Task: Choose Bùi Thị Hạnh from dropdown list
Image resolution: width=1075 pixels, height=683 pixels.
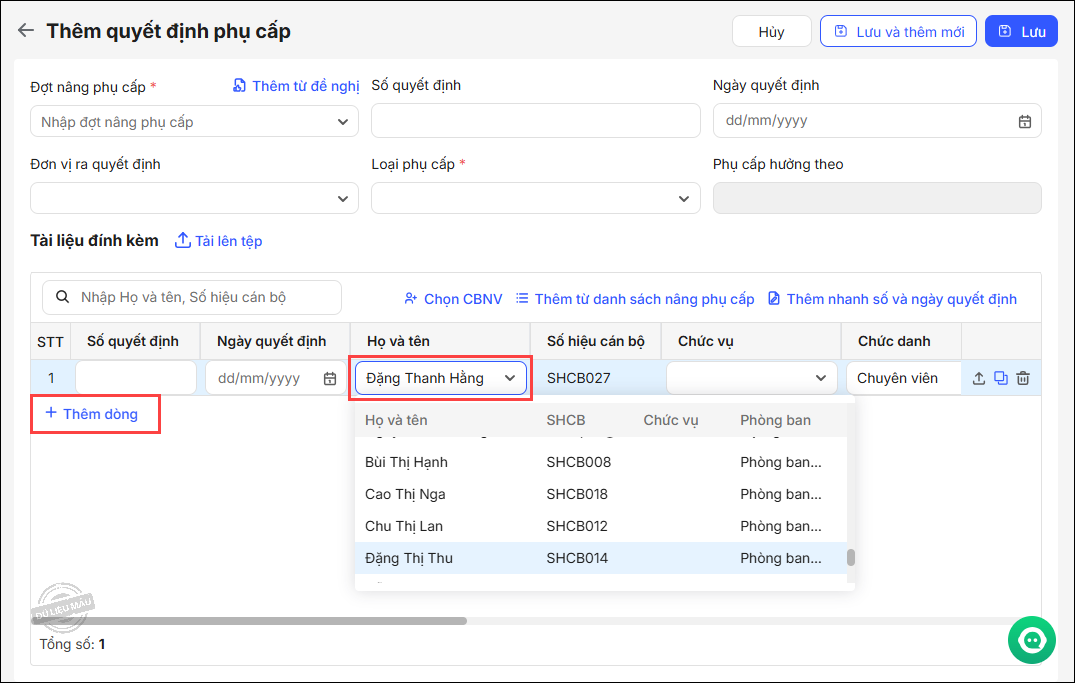Action: point(406,462)
